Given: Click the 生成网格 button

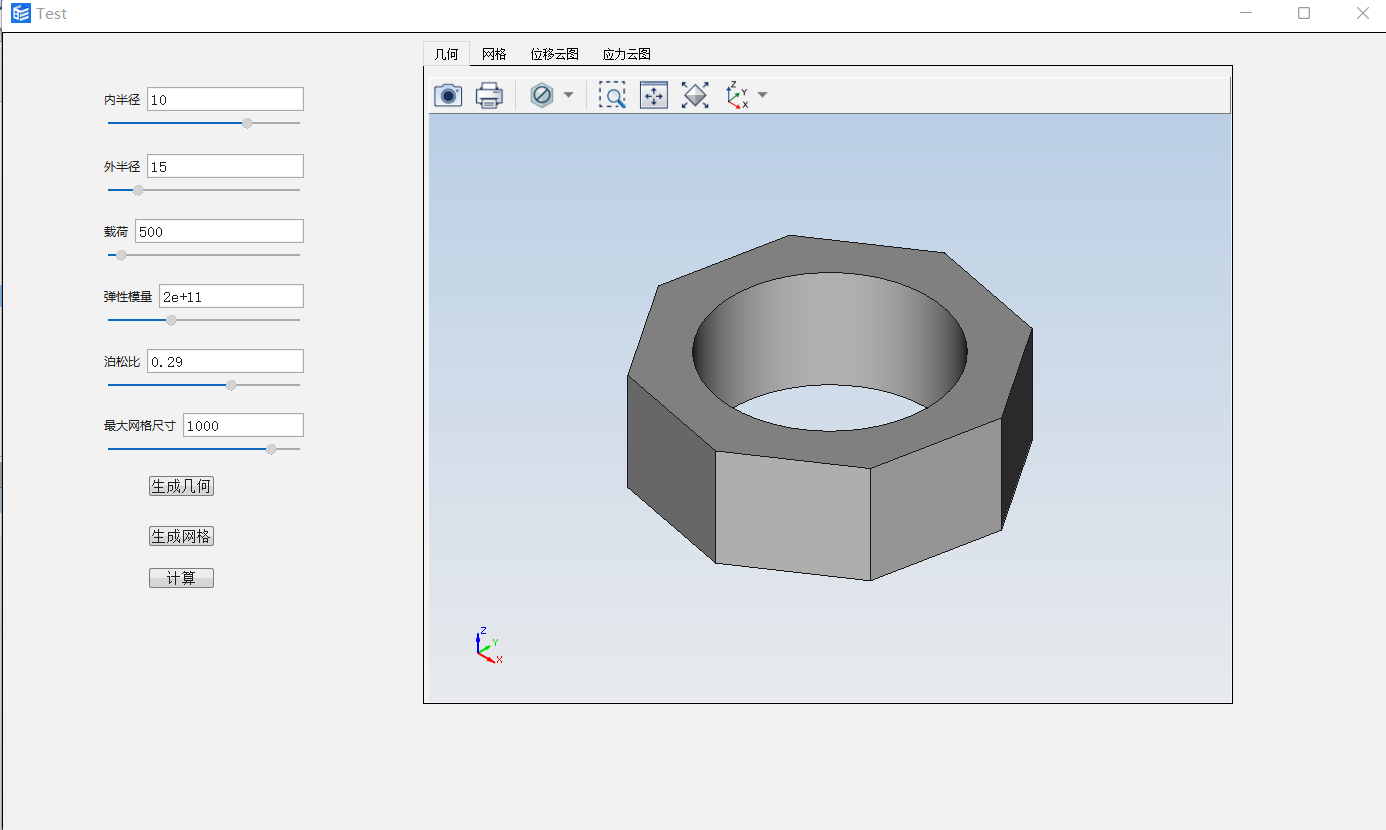Looking at the screenshot, I should pos(181,536).
